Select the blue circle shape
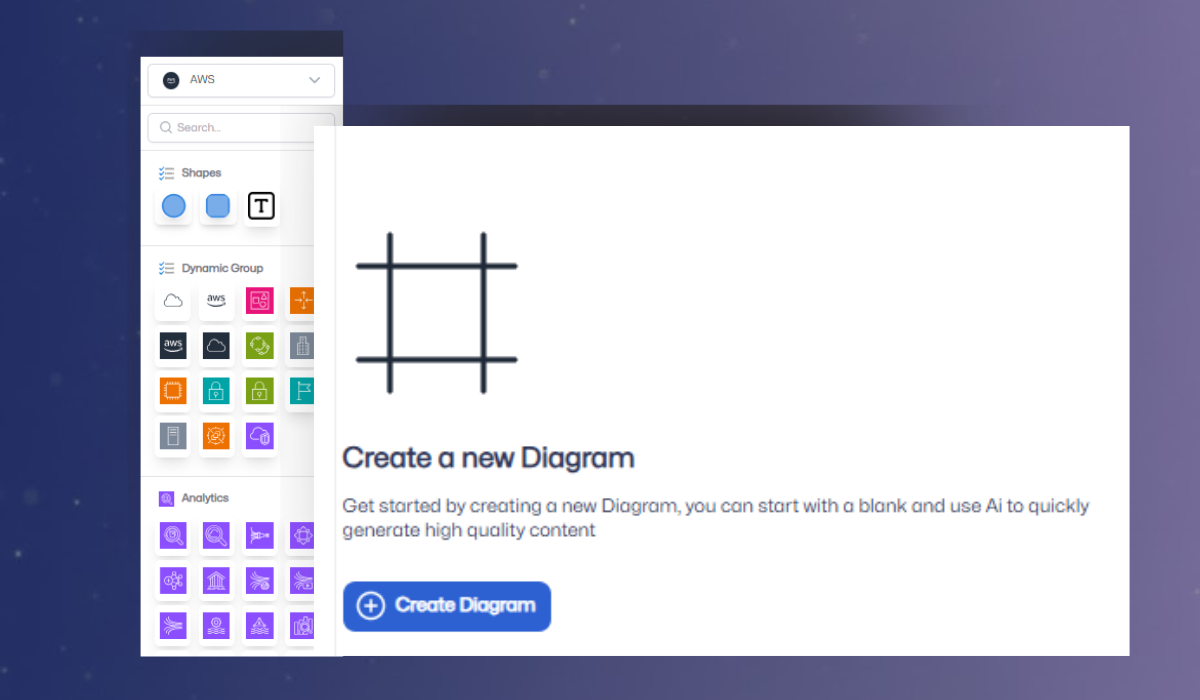This screenshot has height=700, width=1200. pos(173,207)
